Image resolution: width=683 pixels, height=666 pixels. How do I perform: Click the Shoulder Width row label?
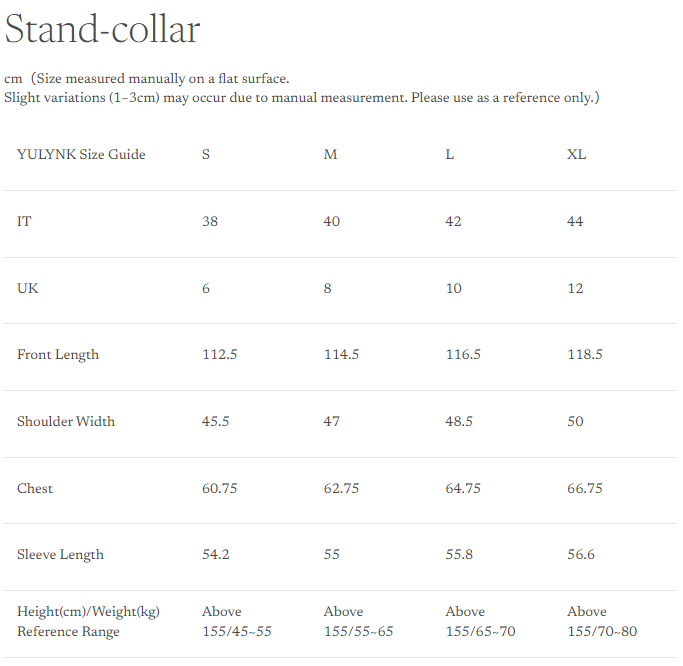[x=66, y=421]
